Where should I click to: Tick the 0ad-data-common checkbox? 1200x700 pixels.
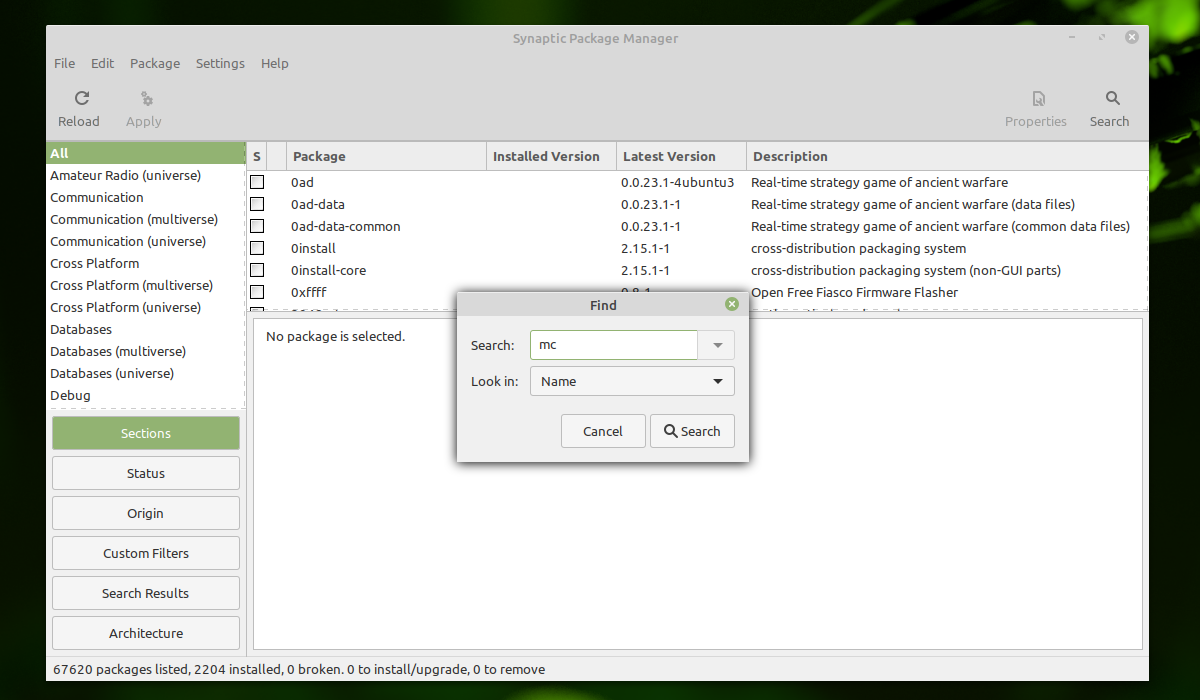(257, 226)
